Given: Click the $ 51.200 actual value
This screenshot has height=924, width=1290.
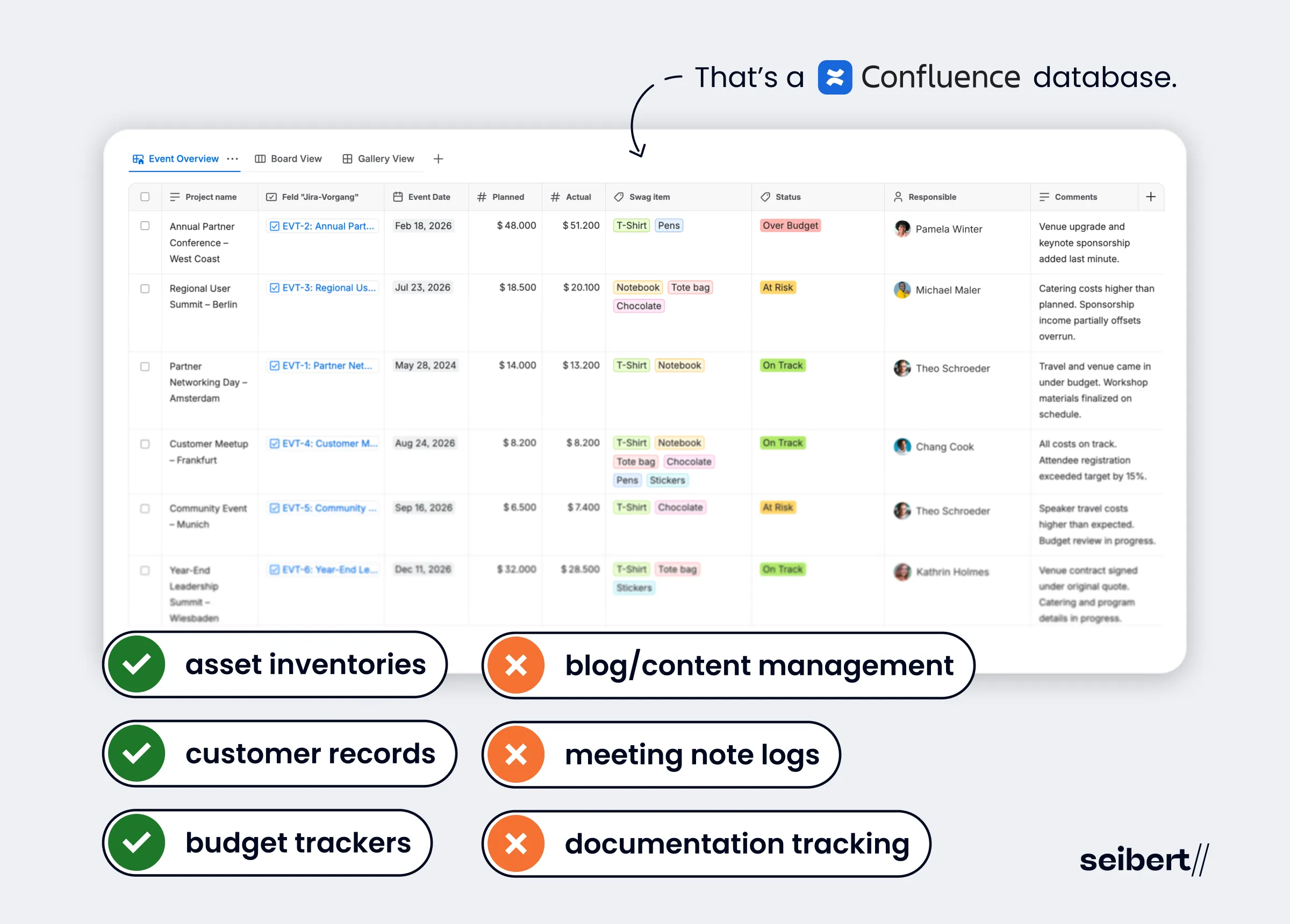Looking at the screenshot, I should 580,225.
